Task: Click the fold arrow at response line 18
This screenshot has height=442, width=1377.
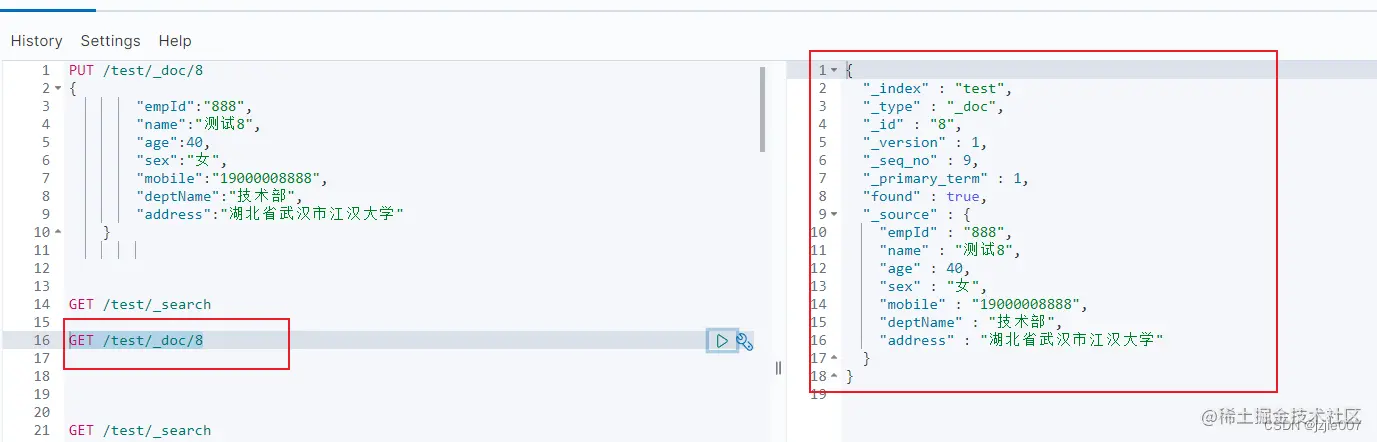Action: [834, 377]
